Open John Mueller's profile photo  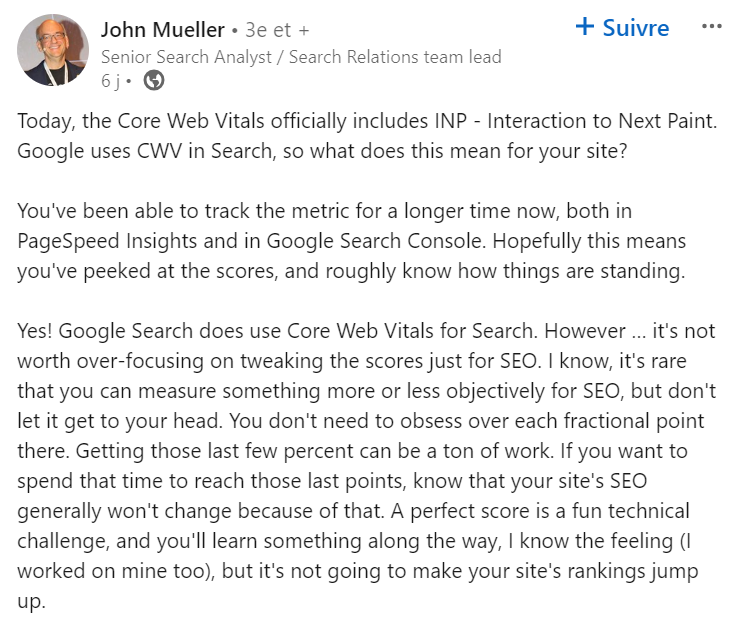(53, 50)
